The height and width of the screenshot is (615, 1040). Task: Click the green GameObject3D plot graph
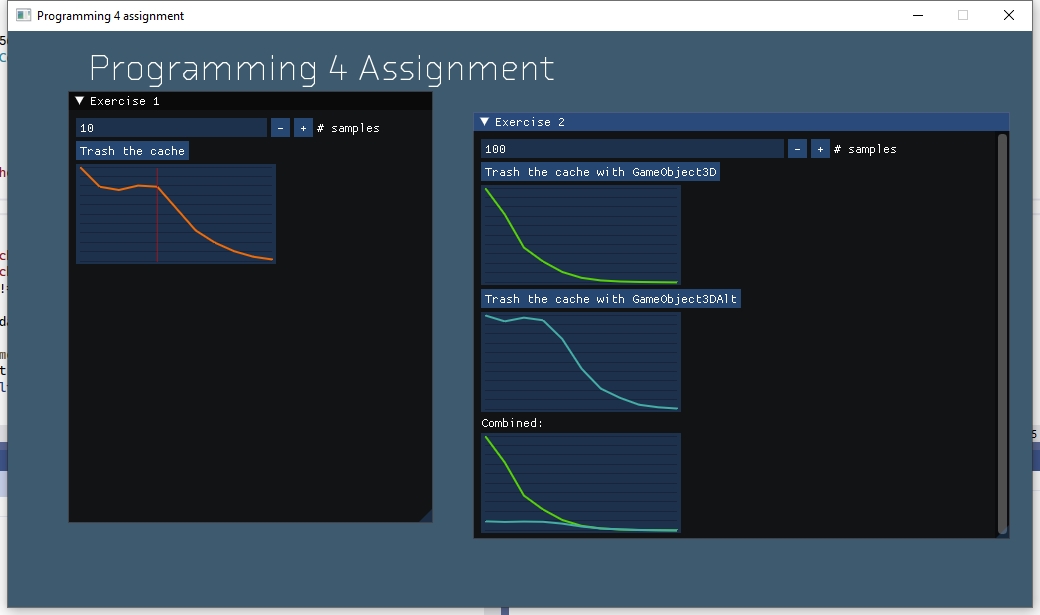(x=581, y=235)
